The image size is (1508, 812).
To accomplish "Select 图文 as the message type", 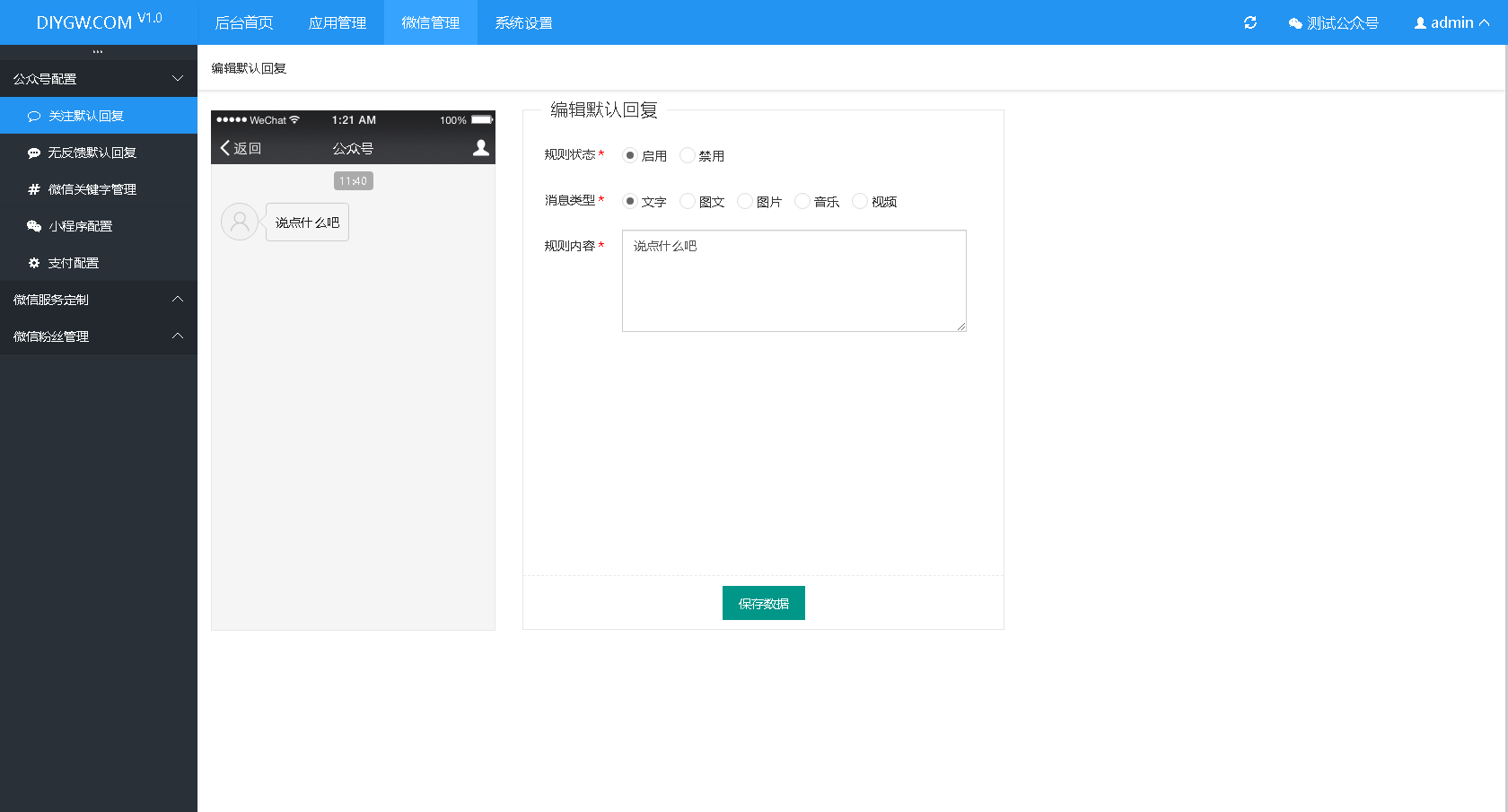I will click(686, 201).
